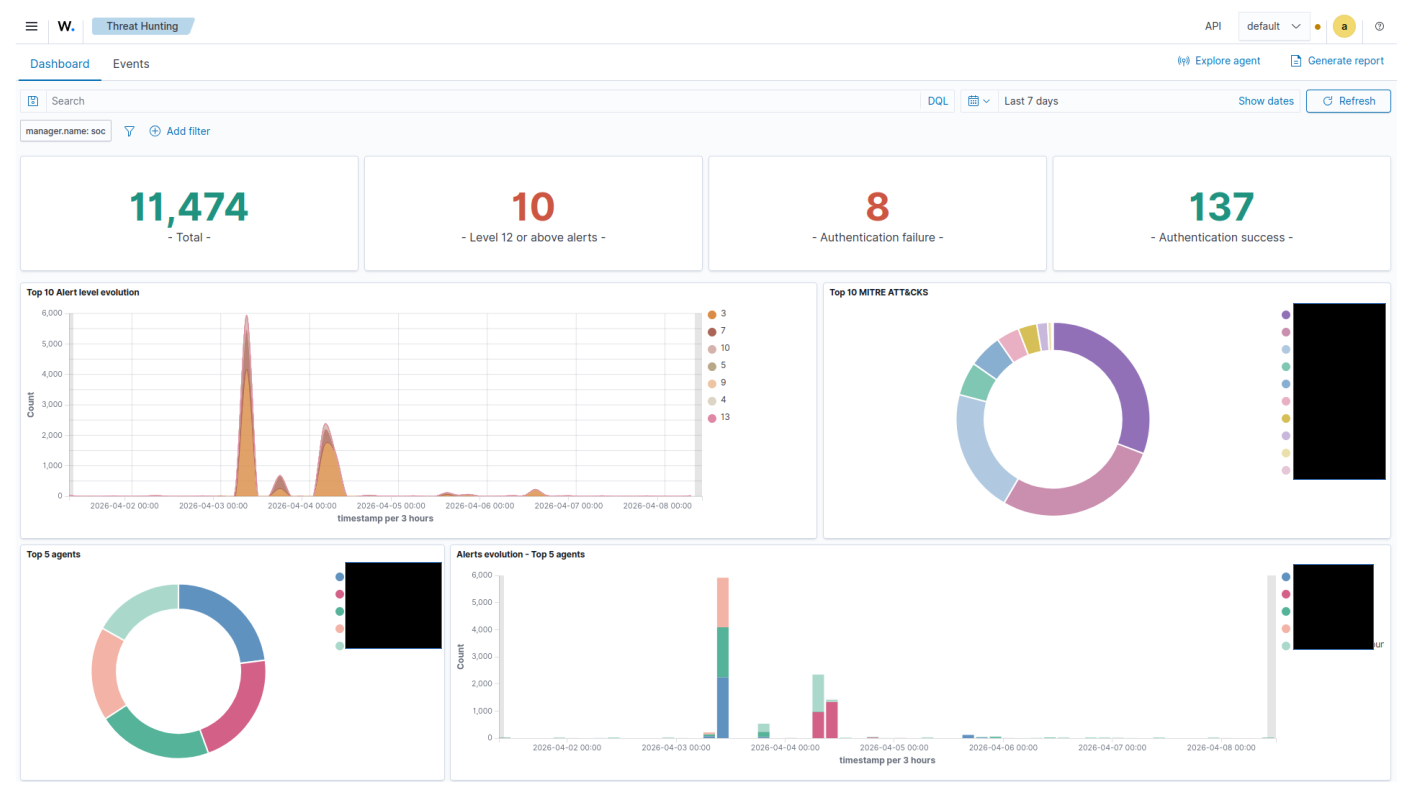Screen dimensions: 1404x786
Task: Toggle level 13 series in alert legend
Action: pyautogui.click(x=712, y=417)
